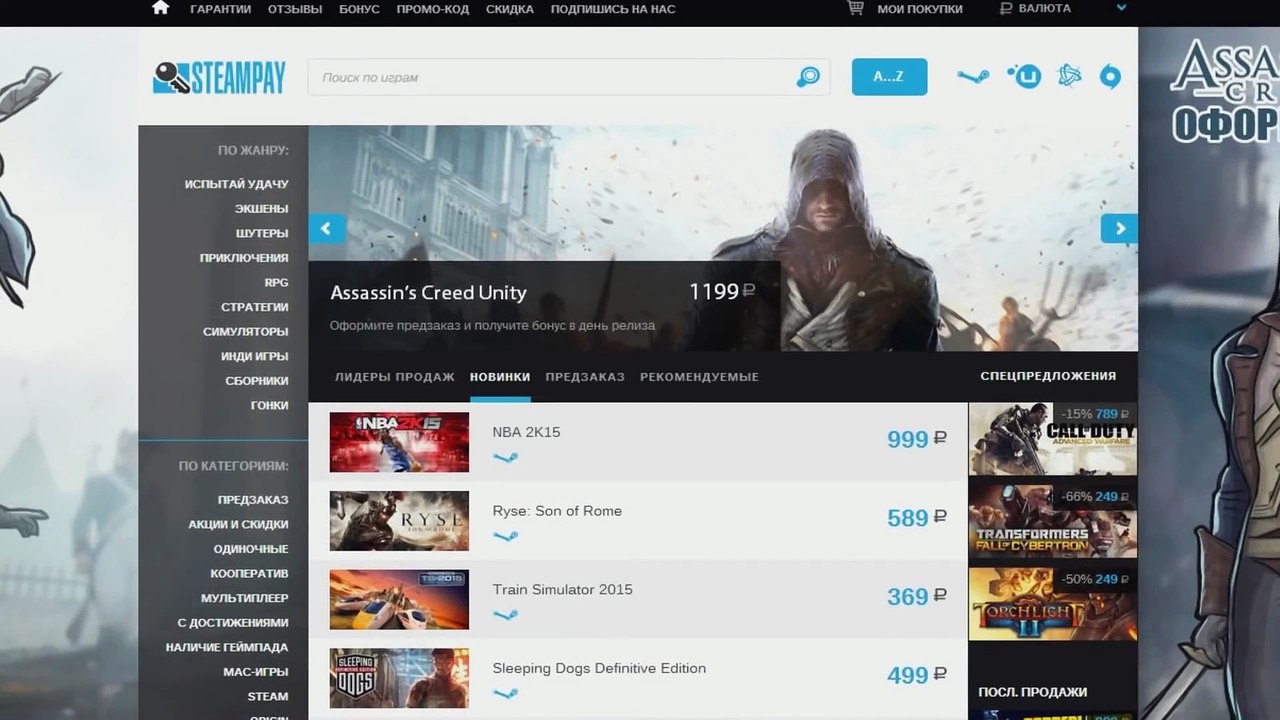1280x720 pixels.
Task: Click the A...Z catalog button
Action: (x=889, y=77)
